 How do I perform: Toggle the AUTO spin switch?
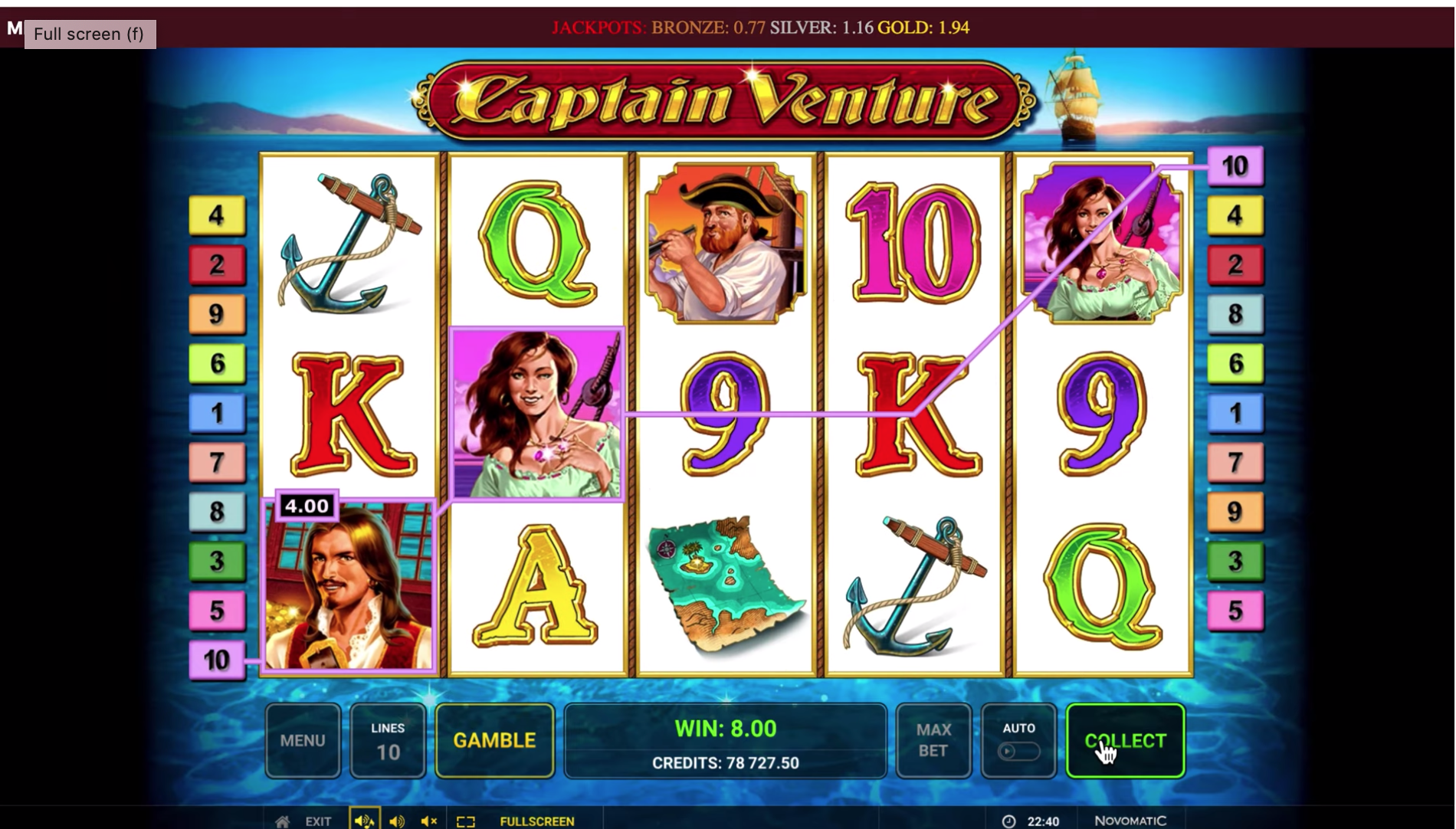(x=1019, y=751)
